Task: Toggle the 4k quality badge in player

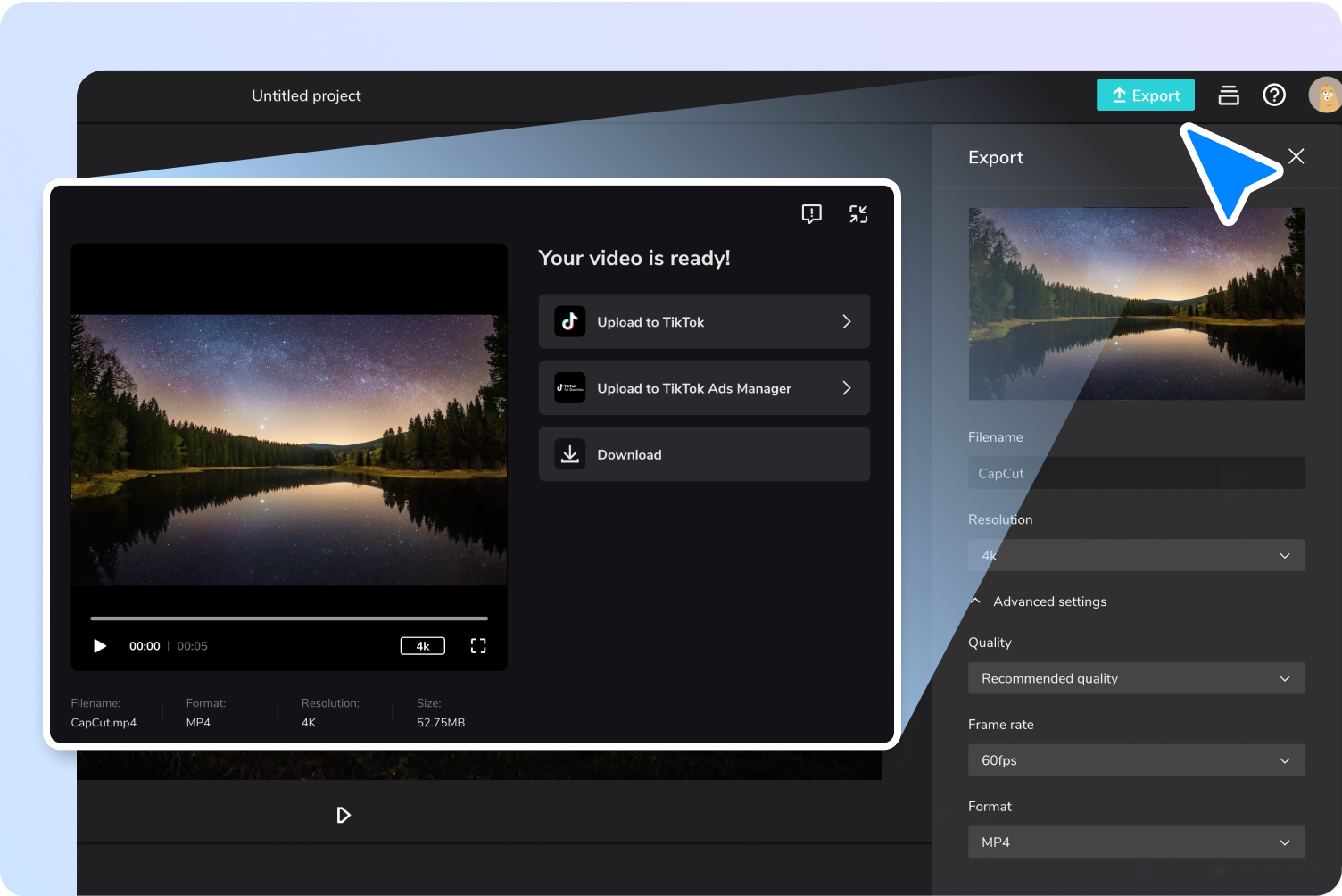Action: pyautogui.click(x=423, y=646)
